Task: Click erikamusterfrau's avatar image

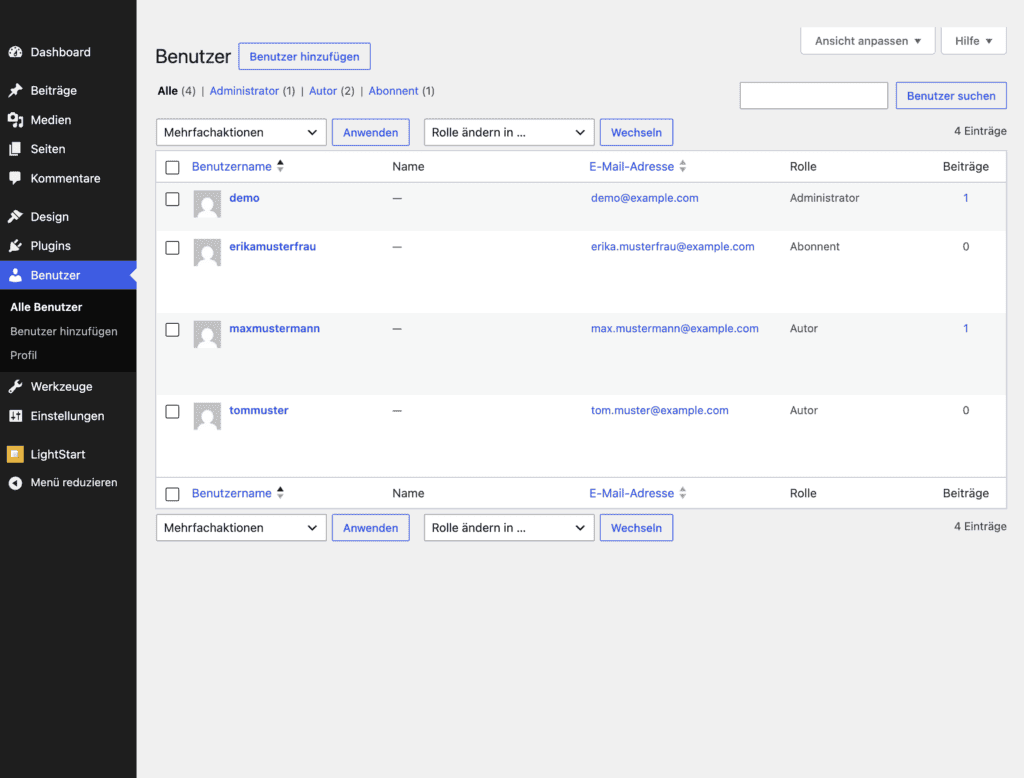Action: coord(207,252)
